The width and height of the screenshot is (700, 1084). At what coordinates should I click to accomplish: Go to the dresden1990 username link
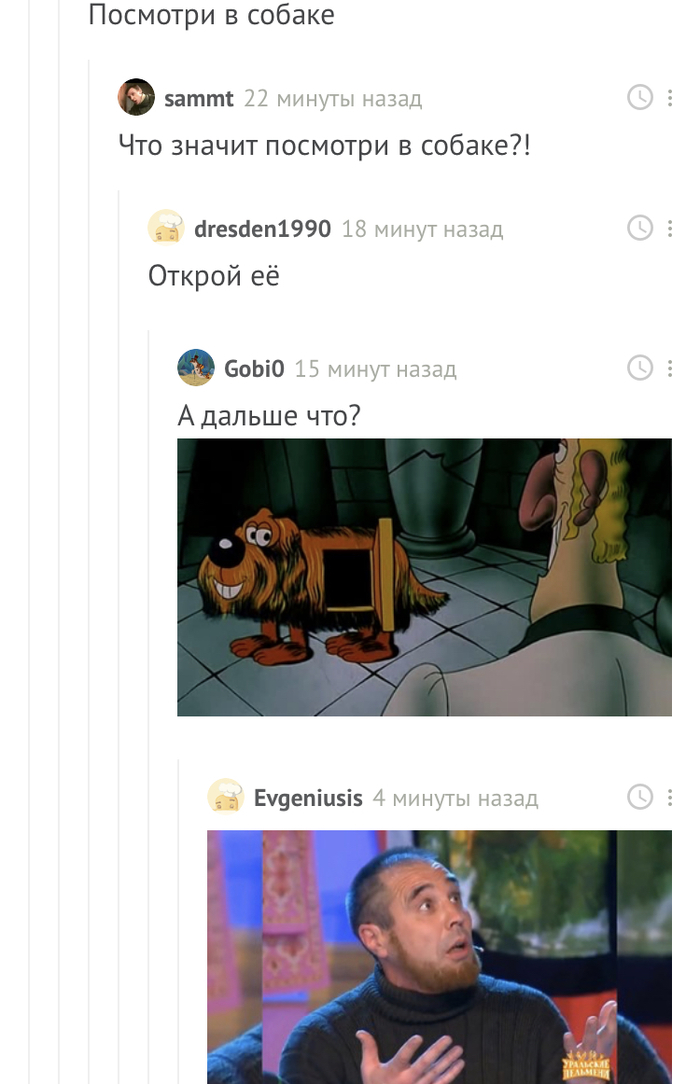(x=263, y=229)
